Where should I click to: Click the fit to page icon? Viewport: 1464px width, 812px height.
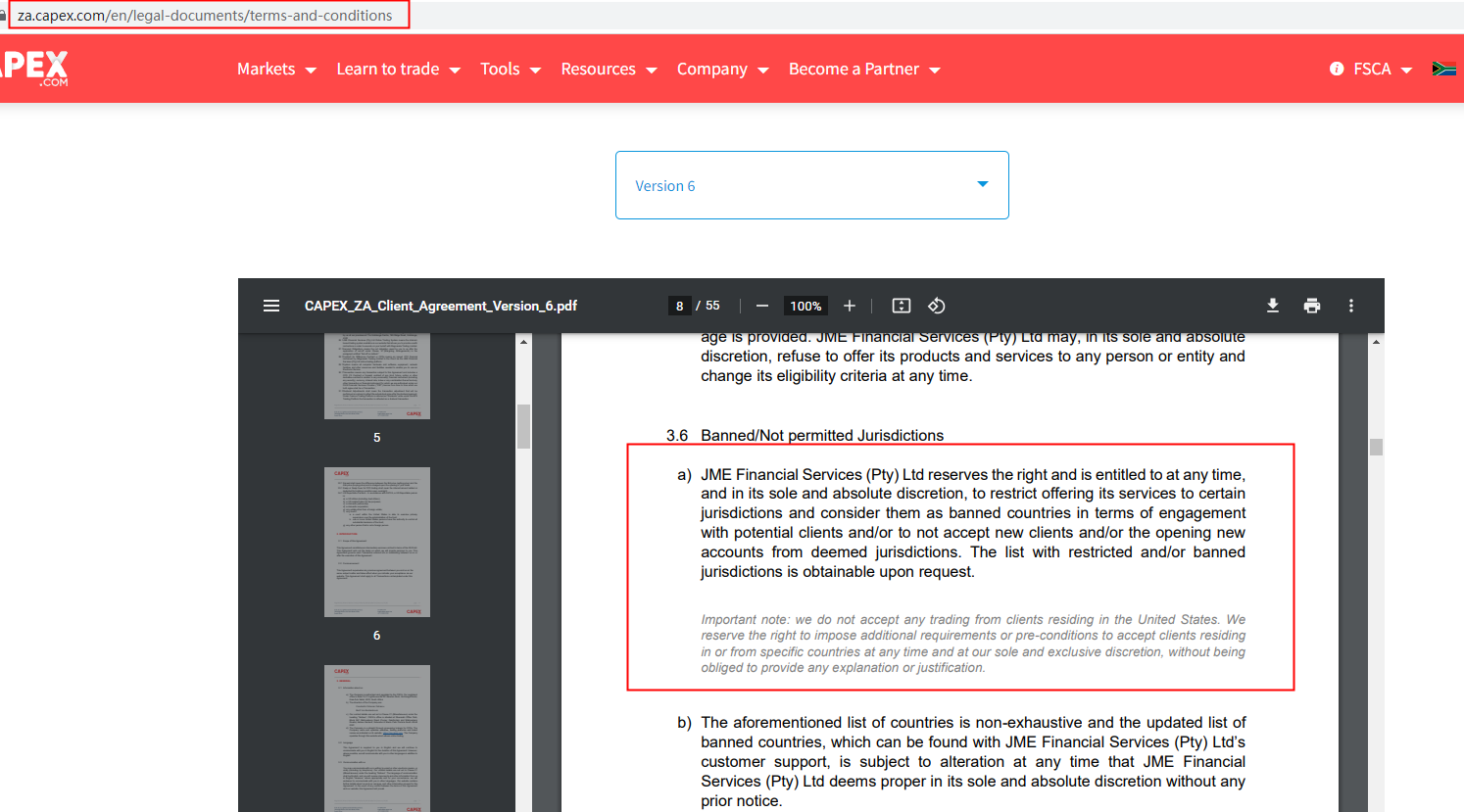click(902, 306)
